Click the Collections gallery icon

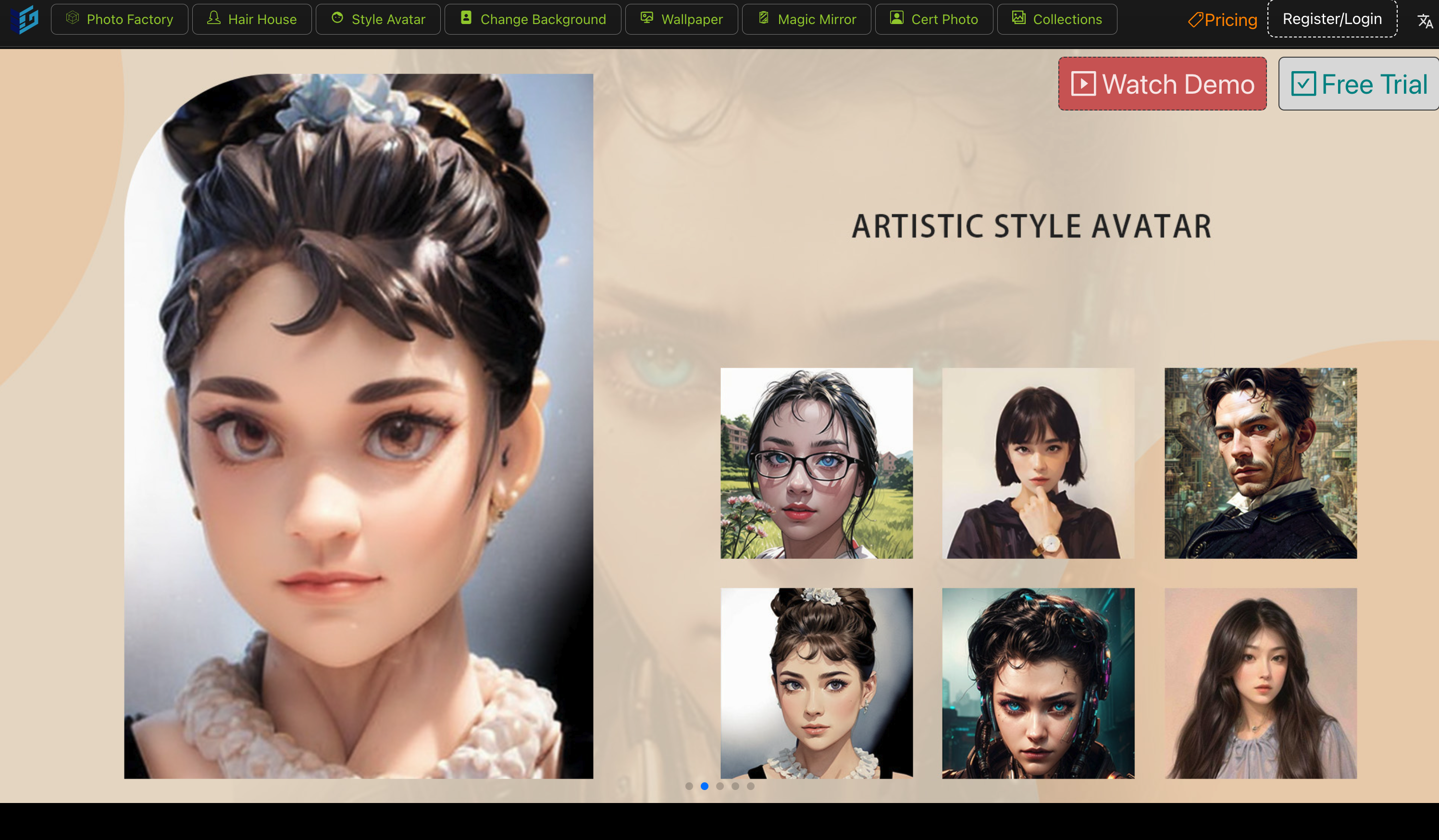point(1019,18)
